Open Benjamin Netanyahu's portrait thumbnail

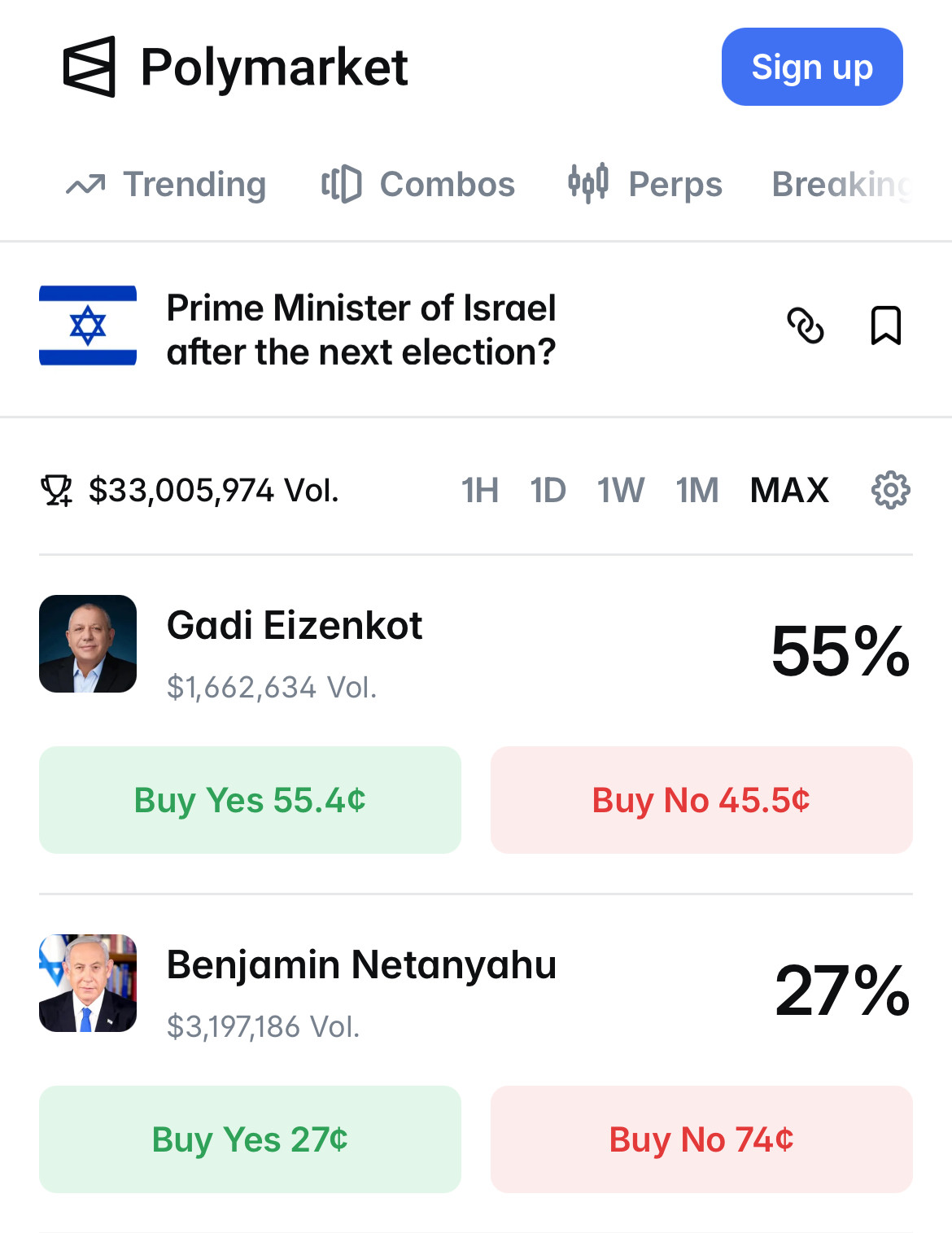(x=88, y=983)
